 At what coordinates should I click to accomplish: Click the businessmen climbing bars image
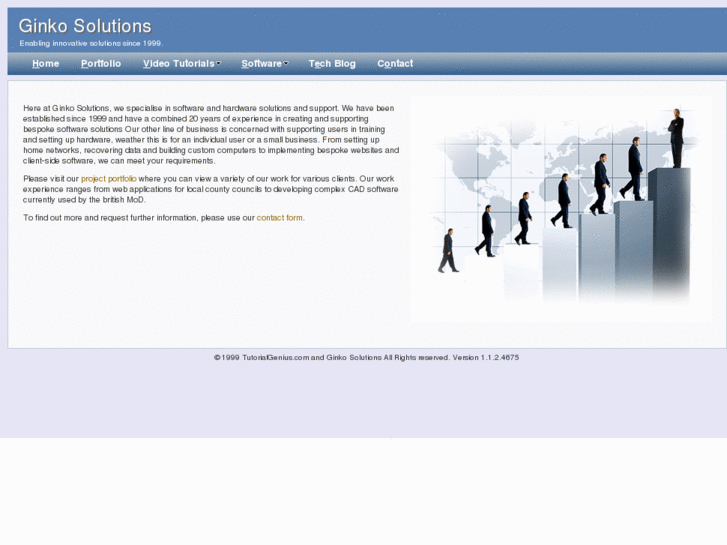(x=561, y=209)
